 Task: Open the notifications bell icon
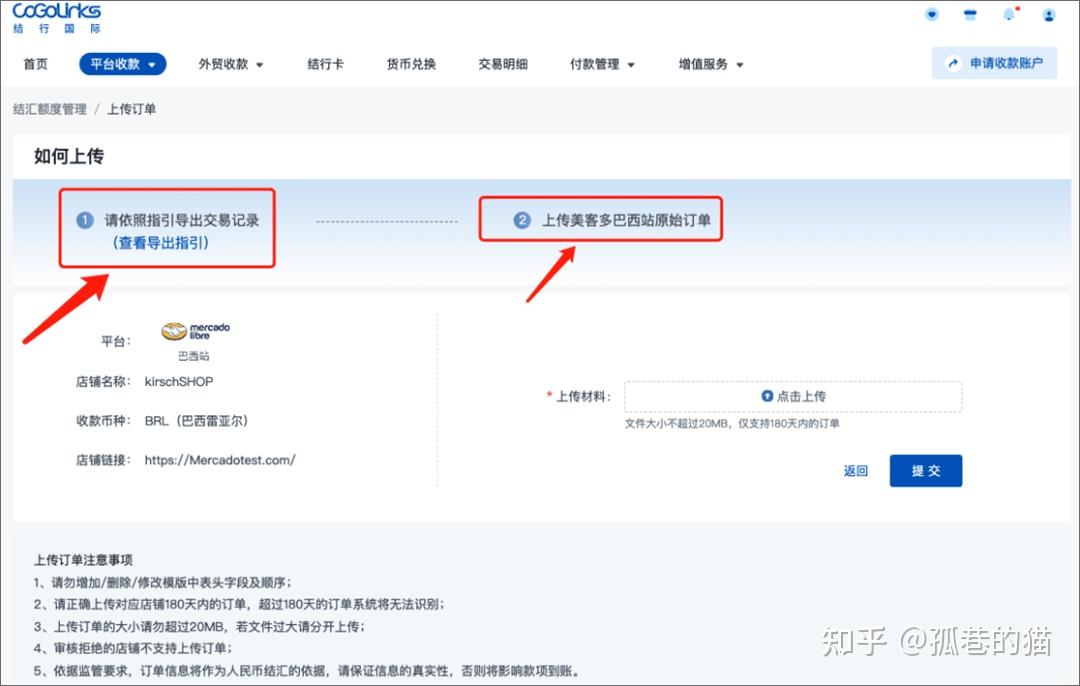click(1008, 15)
